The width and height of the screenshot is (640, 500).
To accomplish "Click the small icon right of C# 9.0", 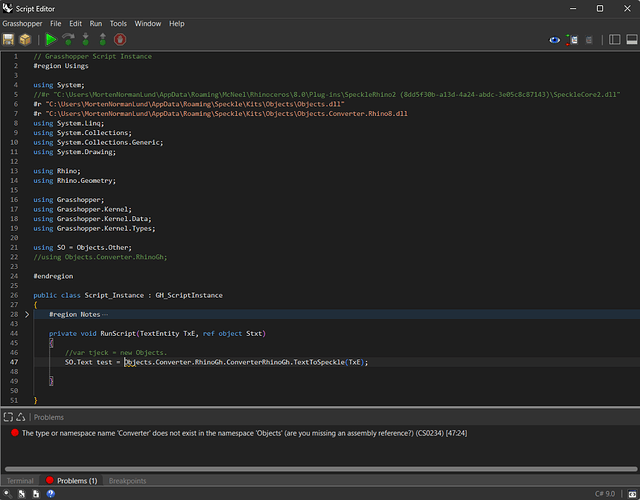I will pos(632,494).
